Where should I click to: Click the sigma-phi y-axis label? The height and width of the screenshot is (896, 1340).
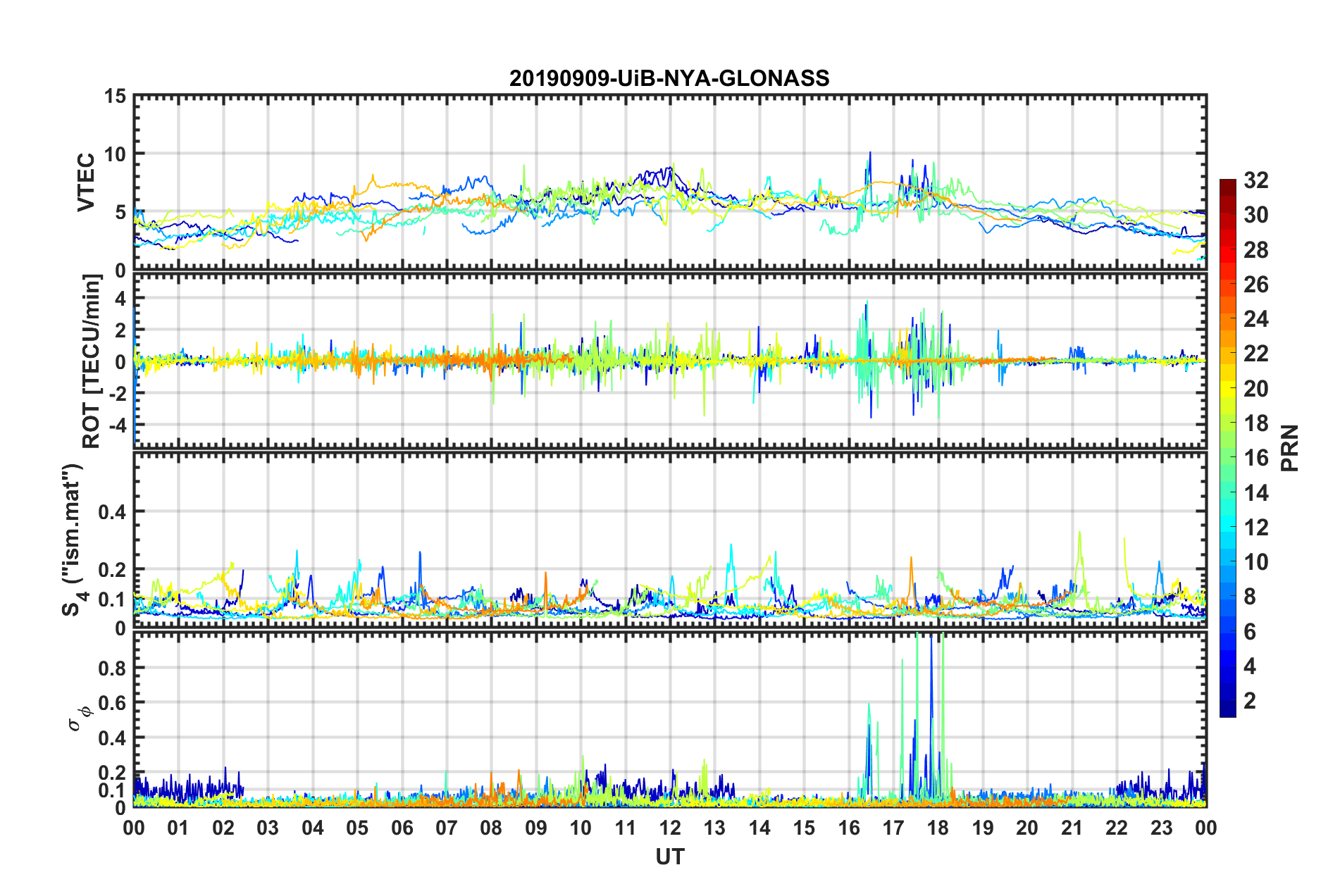point(80,718)
